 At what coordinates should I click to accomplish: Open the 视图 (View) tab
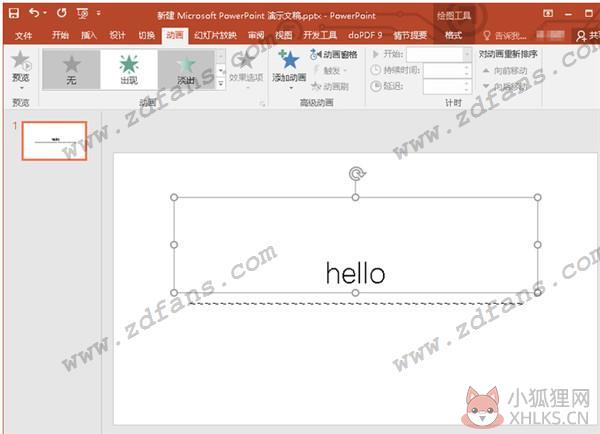(x=284, y=35)
